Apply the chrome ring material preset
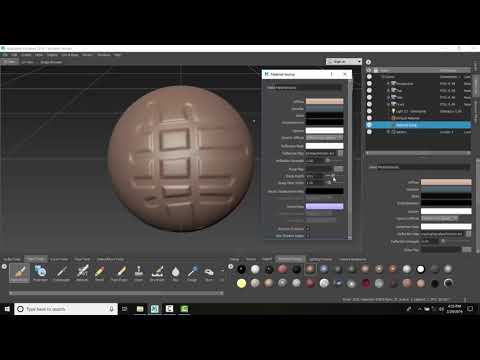 448,283
